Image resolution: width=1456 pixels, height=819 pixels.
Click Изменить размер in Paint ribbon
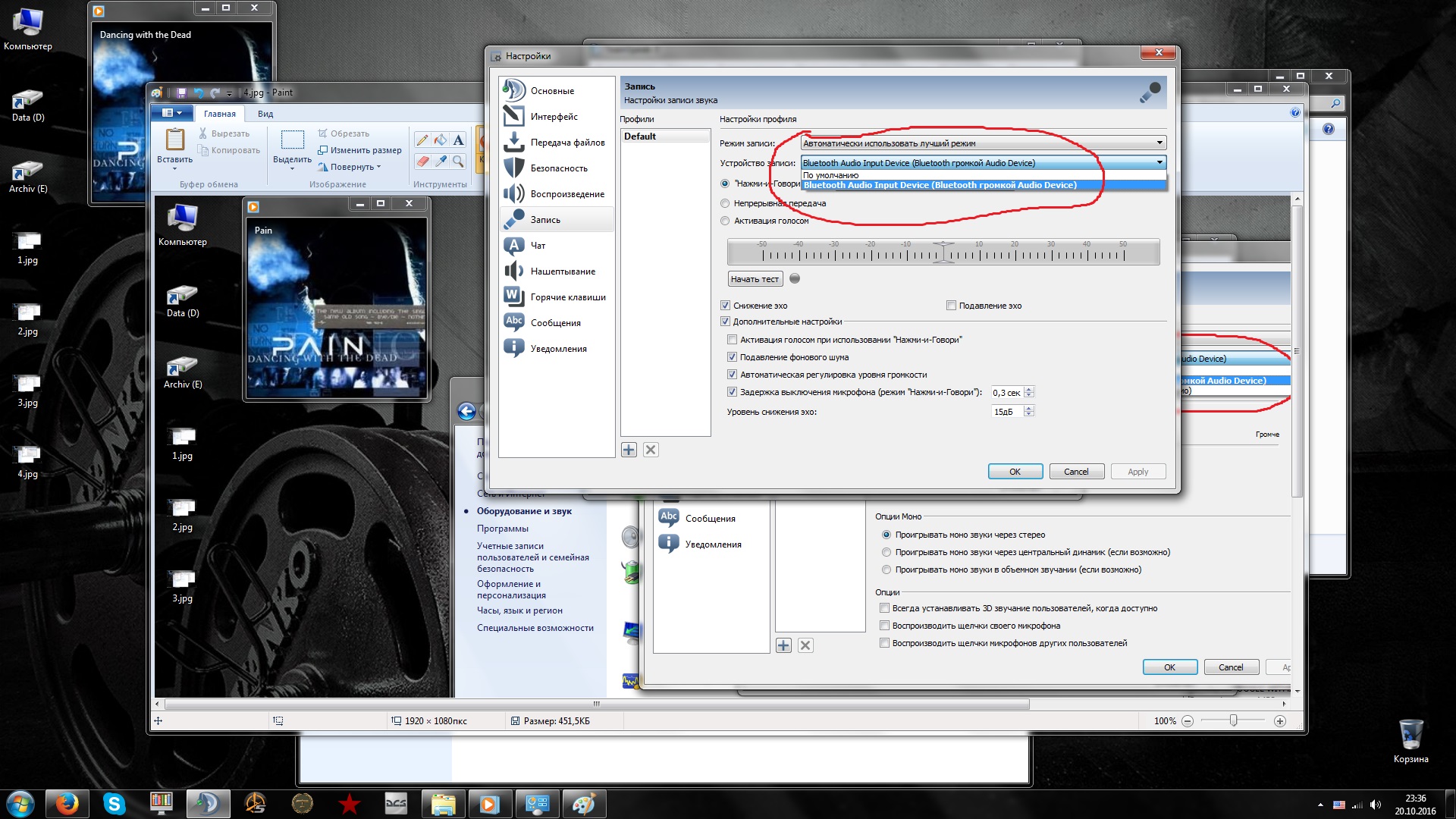tap(359, 150)
